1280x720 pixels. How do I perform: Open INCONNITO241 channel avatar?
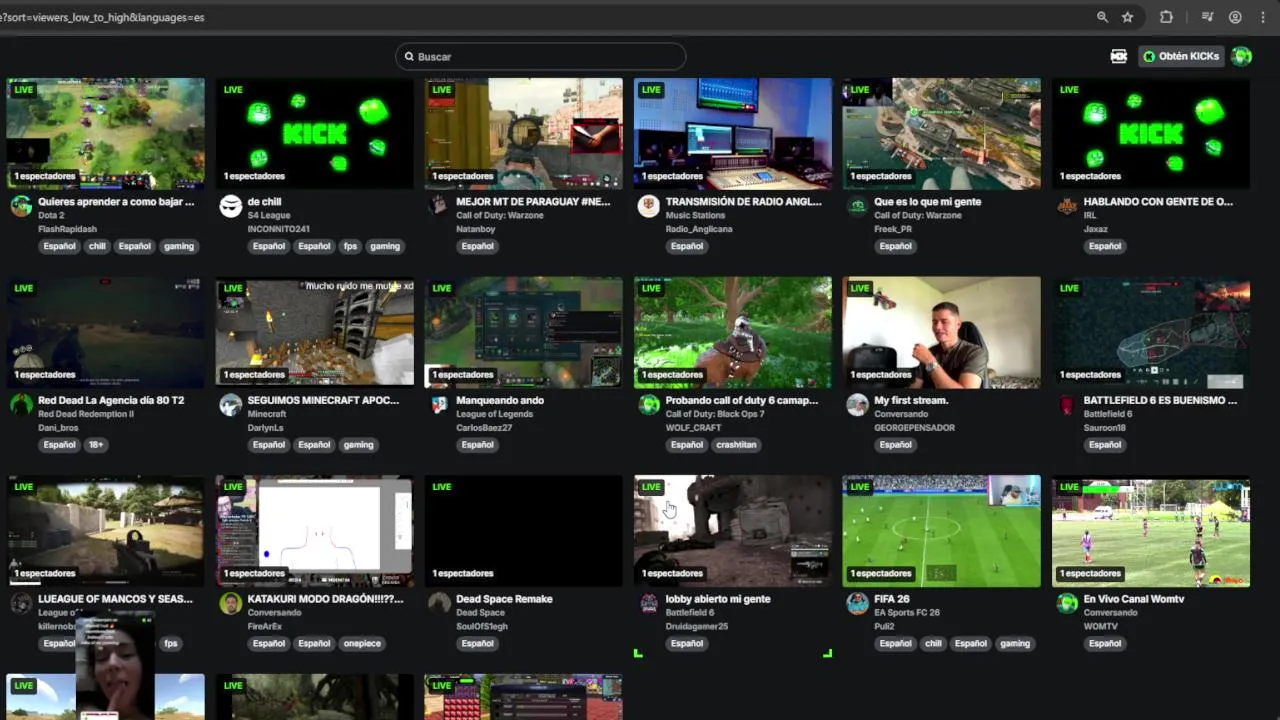[x=231, y=206]
